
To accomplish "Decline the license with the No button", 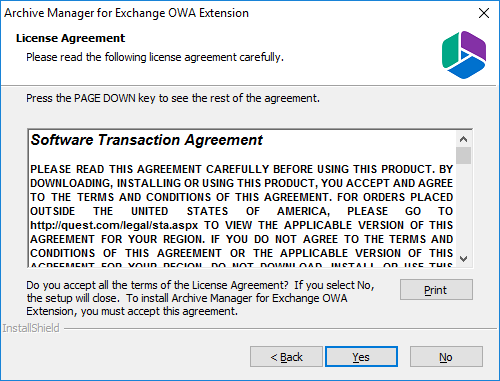I will 446,357.
